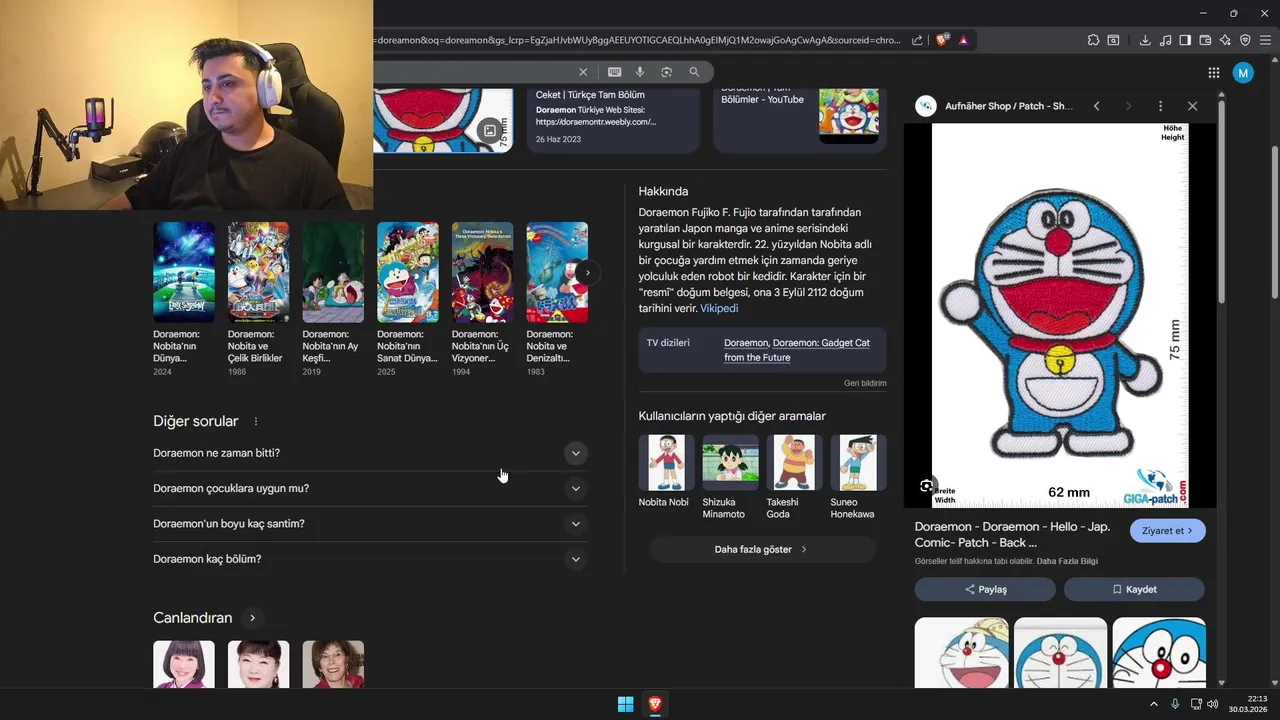Search inside image with Lens overlay icon
The height and width of the screenshot is (720, 1280).
(927, 486)
